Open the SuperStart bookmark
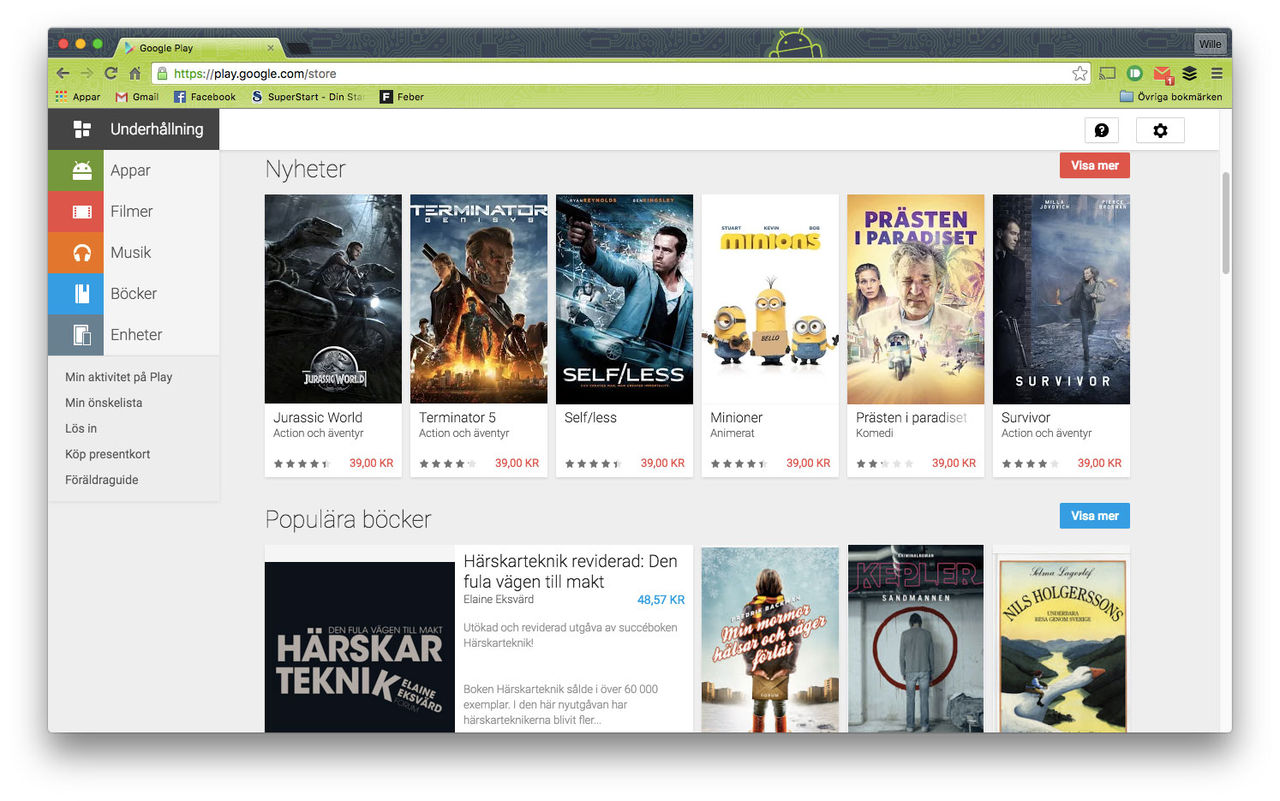The image size is (1280, 801). 307,97
